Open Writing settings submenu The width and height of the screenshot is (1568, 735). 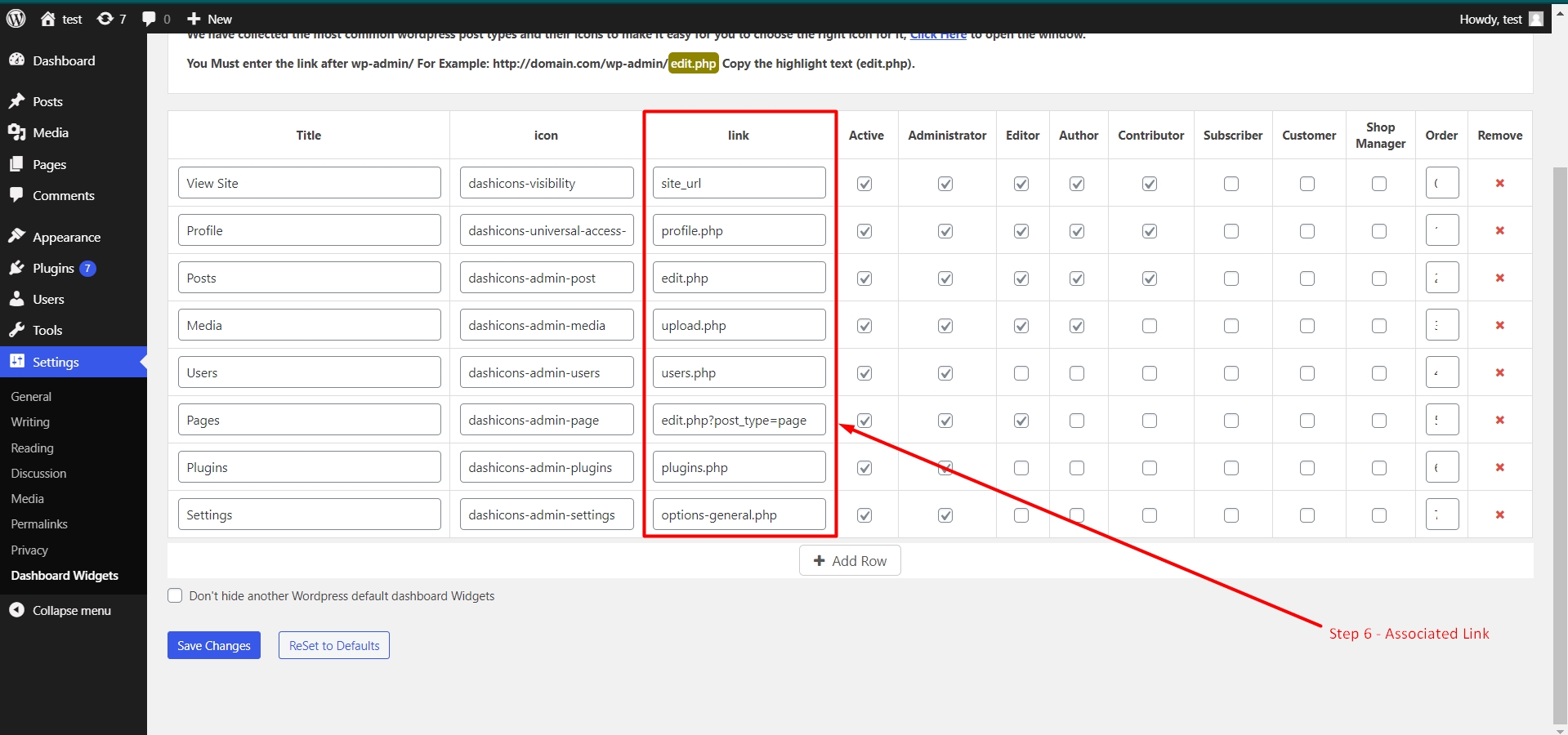[30, 421]
